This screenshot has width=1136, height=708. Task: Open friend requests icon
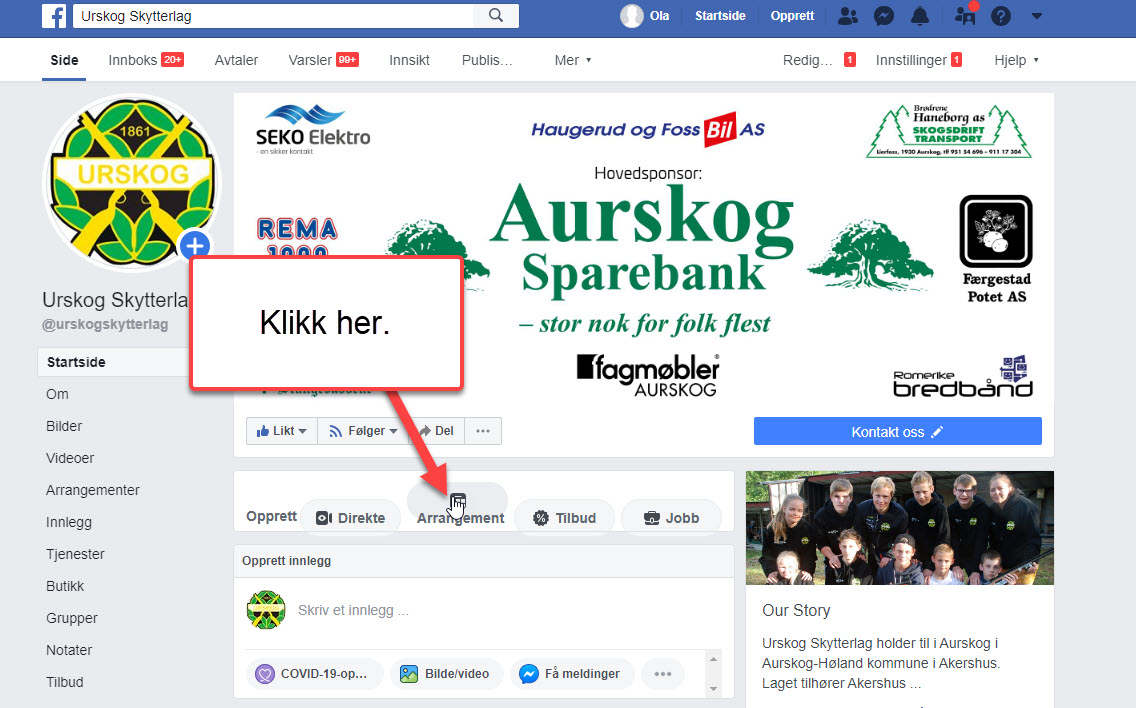coord(848,16)
